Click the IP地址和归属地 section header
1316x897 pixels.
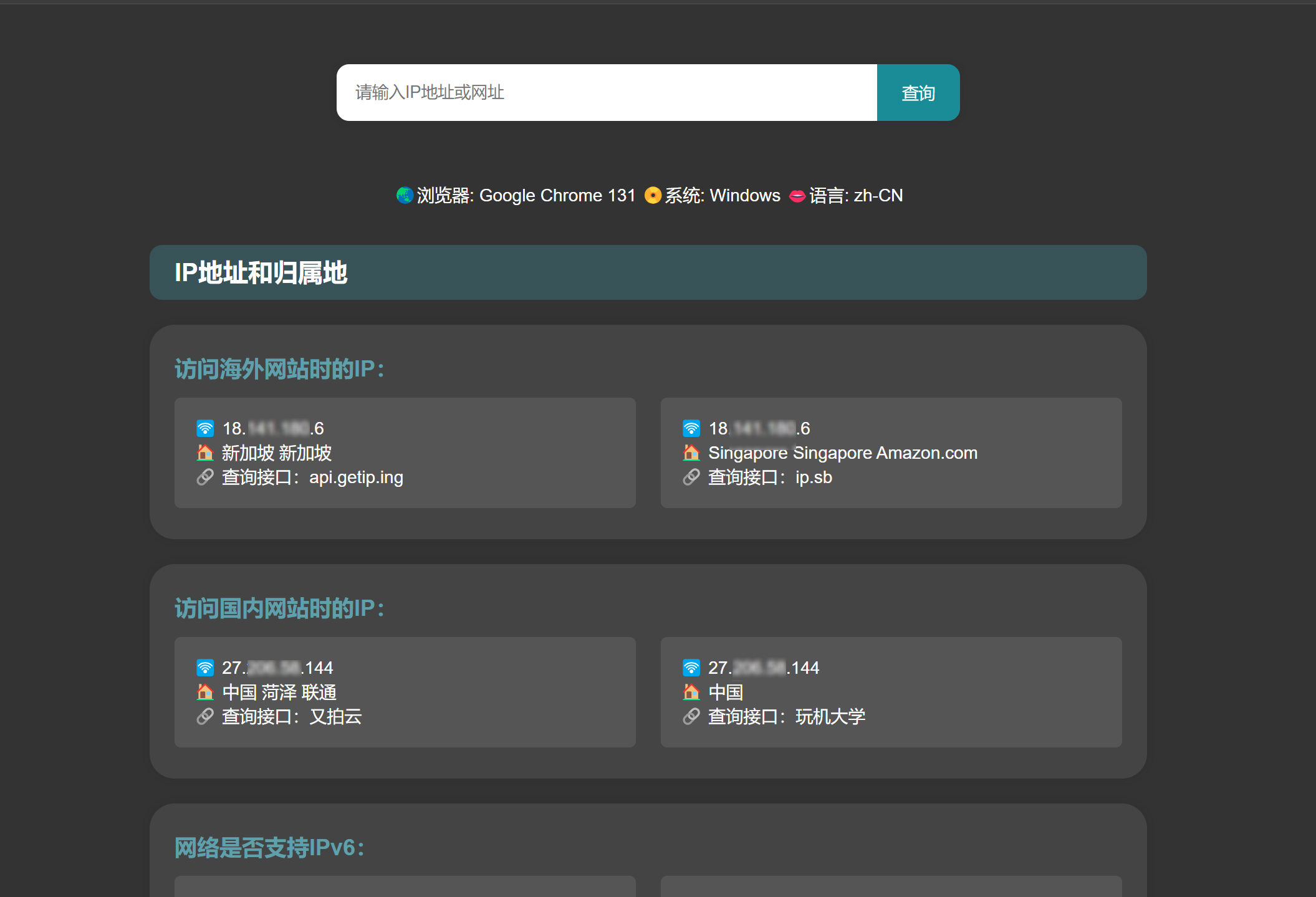(x=261, y=273)
